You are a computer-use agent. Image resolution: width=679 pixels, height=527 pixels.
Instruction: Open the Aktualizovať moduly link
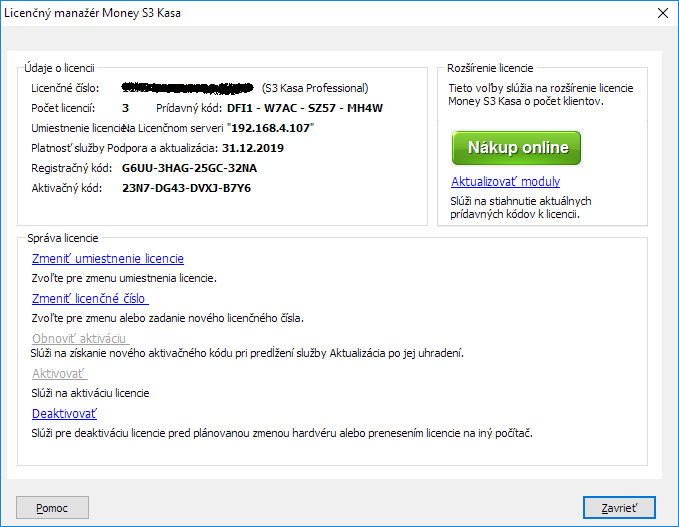pyautogui.click(x=505, y=181)
